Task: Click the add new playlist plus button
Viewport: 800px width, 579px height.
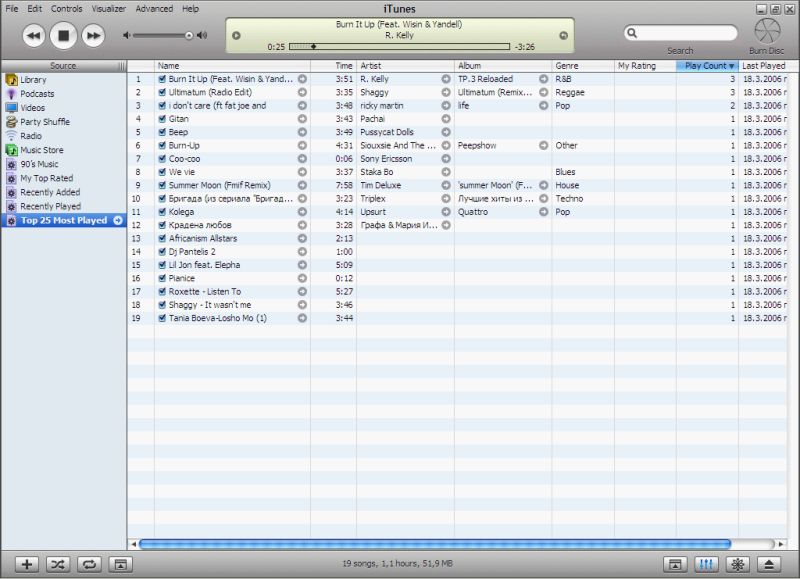Action: tap(27, 564)
